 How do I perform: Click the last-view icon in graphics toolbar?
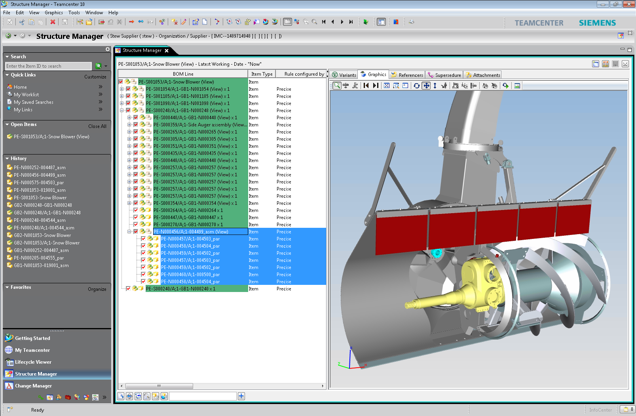[376, 86]
